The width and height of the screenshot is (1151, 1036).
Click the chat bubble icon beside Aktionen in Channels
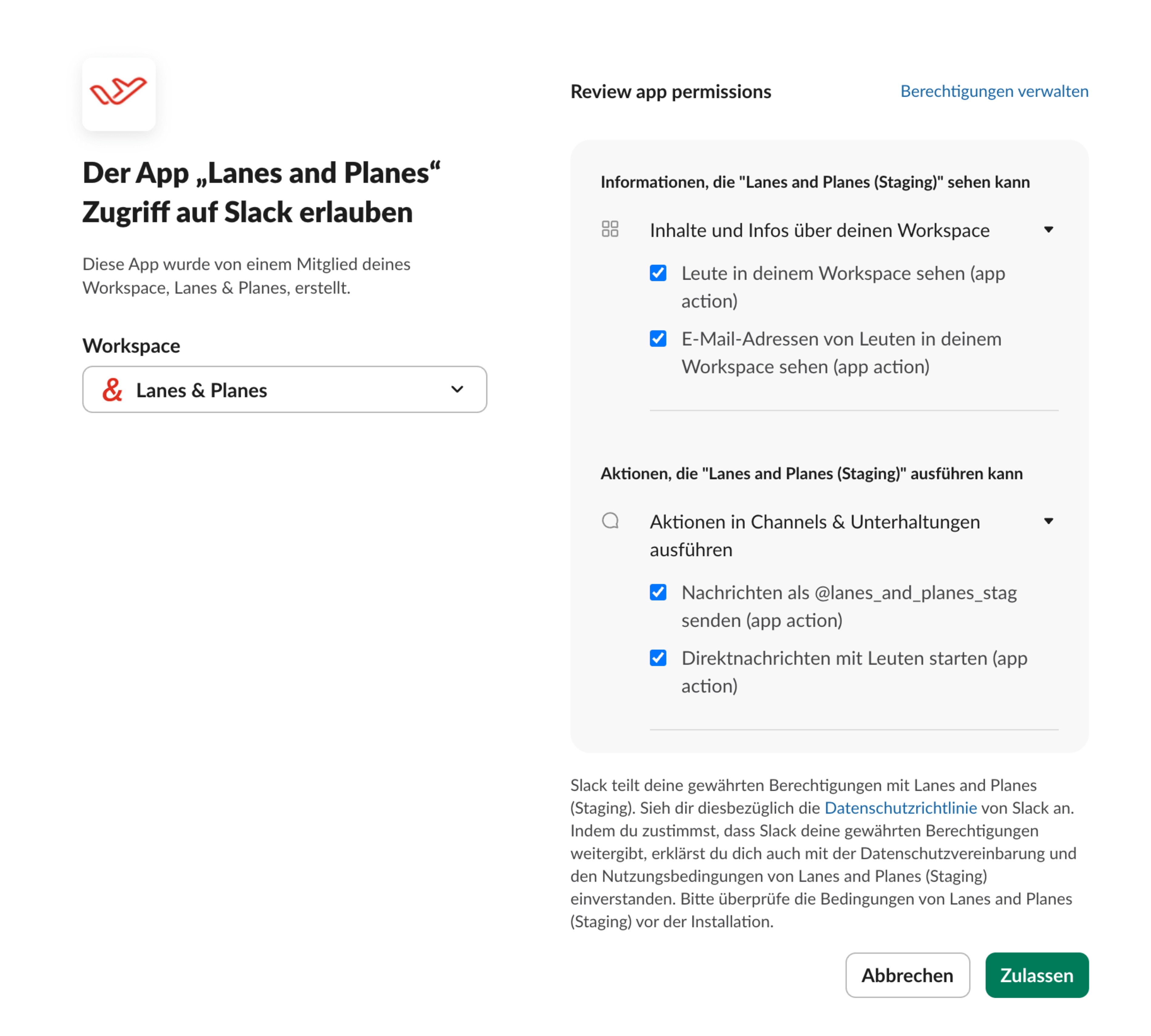[x=610, y=520]
